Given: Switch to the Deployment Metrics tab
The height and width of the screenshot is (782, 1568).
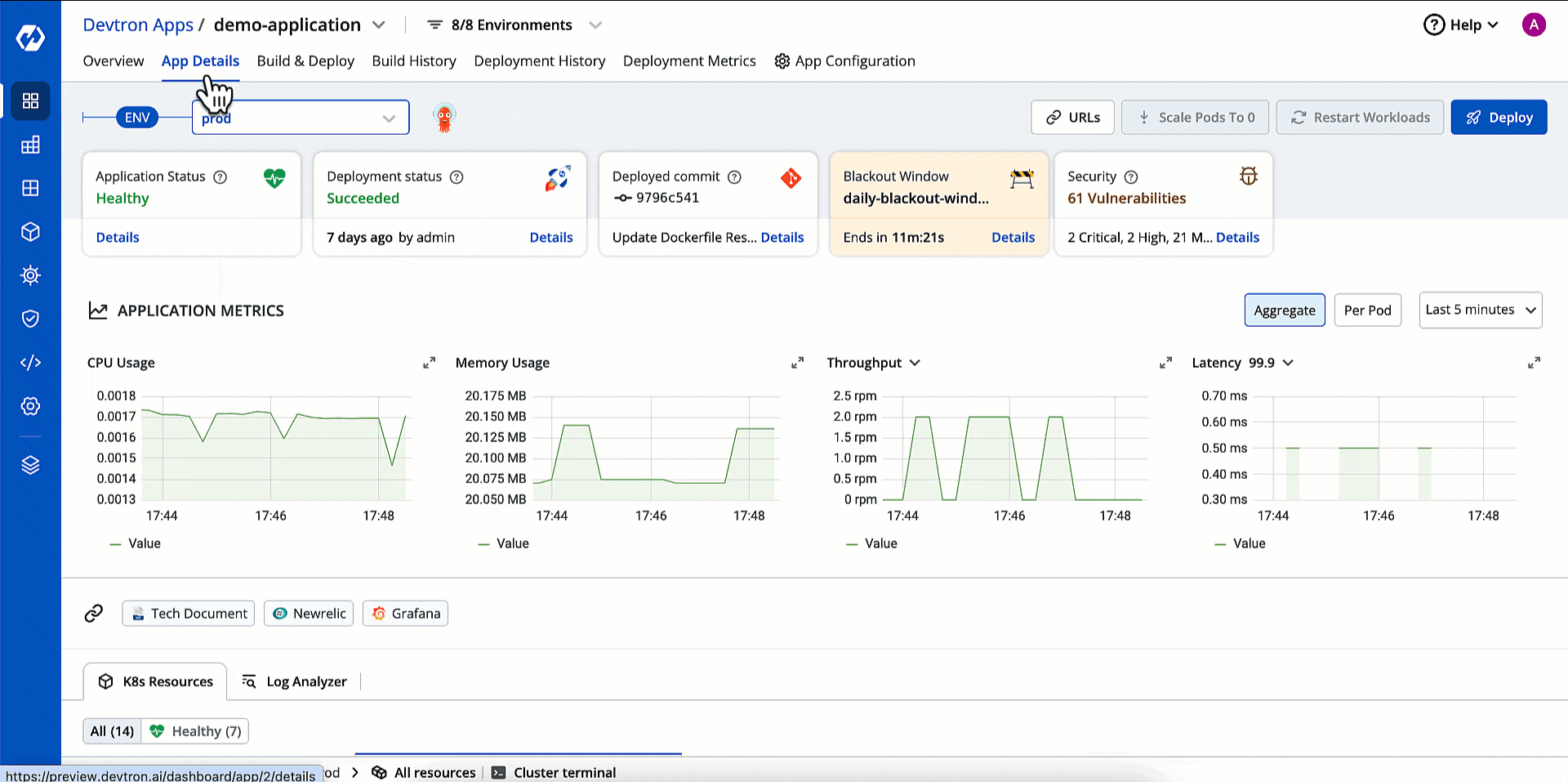Looking at the screenshot, I should coord(689,61).
